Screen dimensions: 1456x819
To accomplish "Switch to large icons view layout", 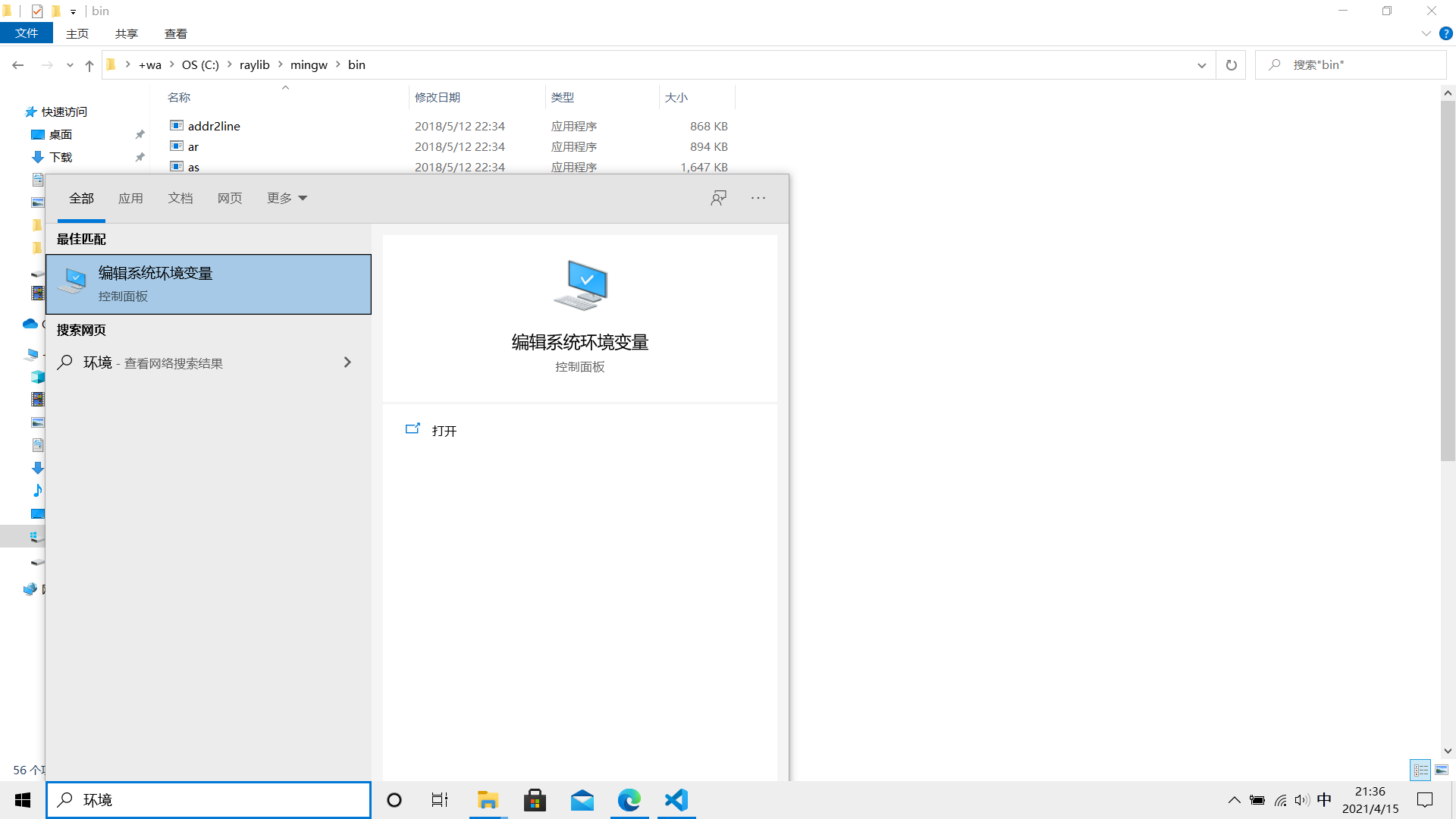I will tap(1442, 770).
